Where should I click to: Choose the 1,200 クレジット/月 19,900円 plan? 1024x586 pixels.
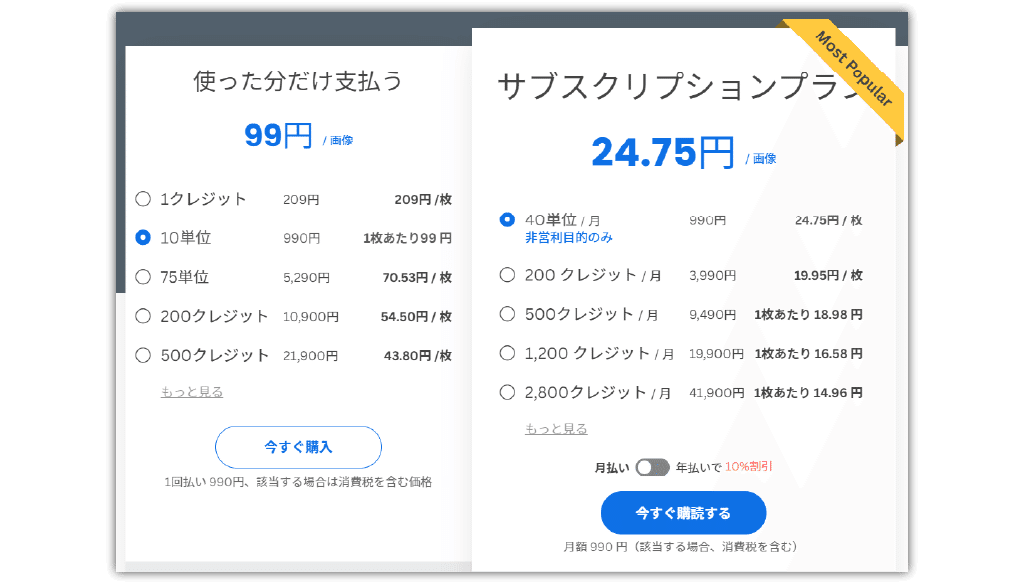click(x=507, y=353)
